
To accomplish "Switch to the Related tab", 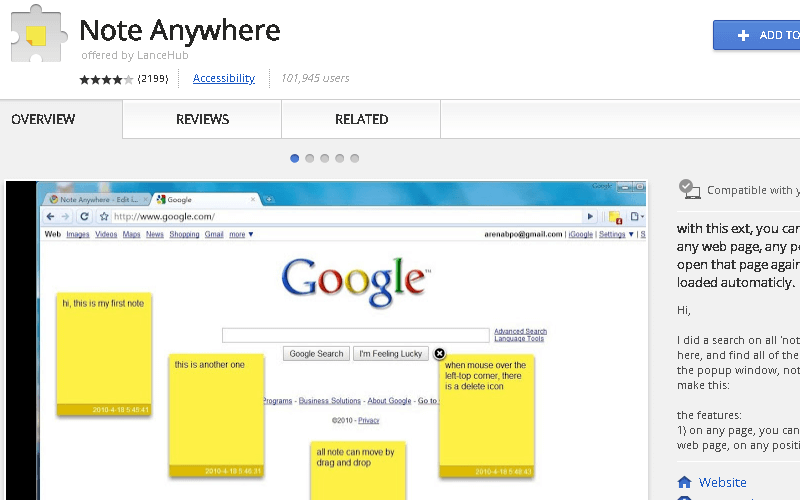I will tap(361, 119).
